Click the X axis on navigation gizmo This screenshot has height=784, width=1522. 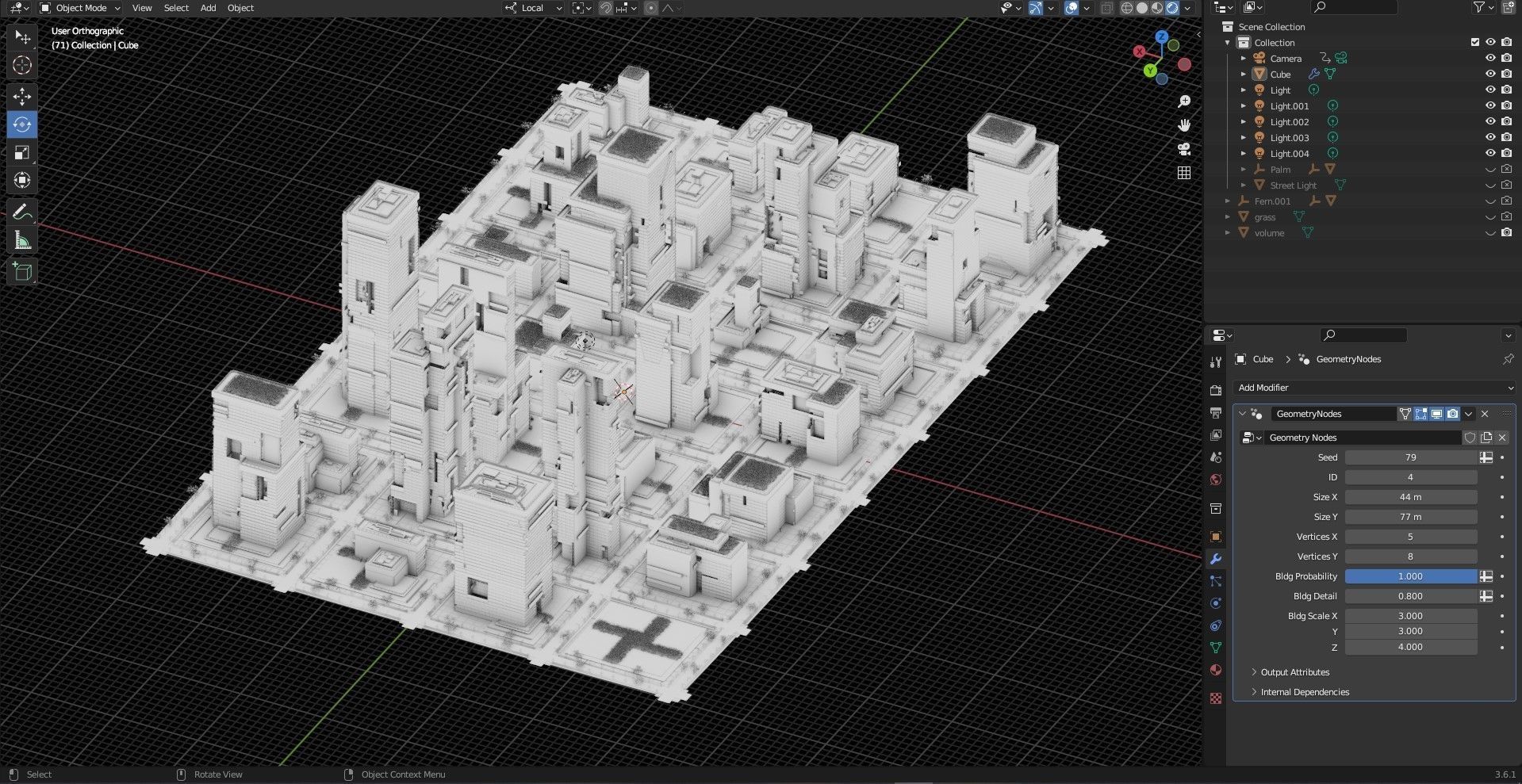pyautogui.click(x=1140, y=52)
